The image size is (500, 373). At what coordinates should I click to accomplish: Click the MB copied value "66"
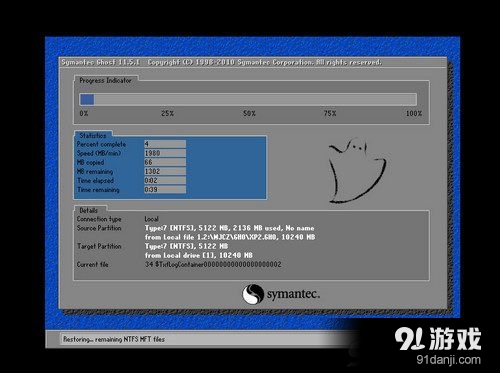coord(165,162)
